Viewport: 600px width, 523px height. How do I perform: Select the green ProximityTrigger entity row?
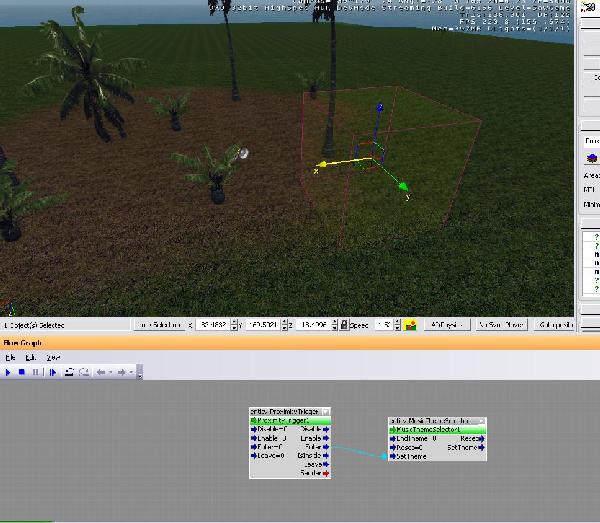290,420
